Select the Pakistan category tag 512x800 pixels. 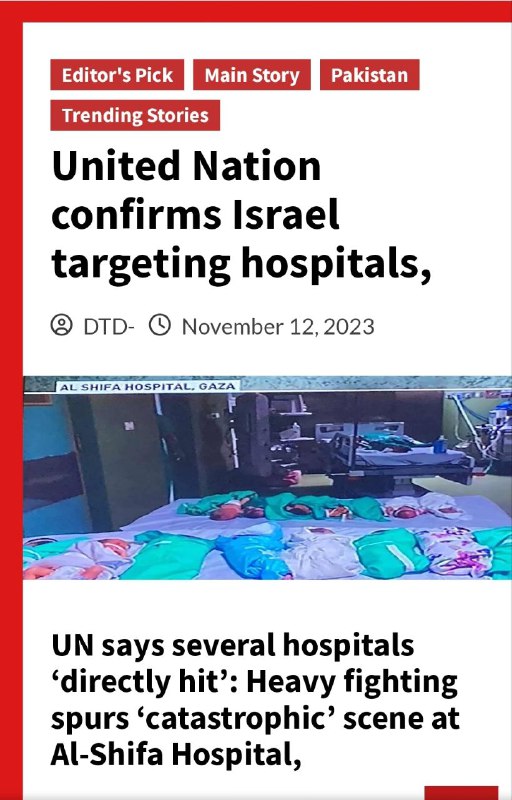pos(370,75)
